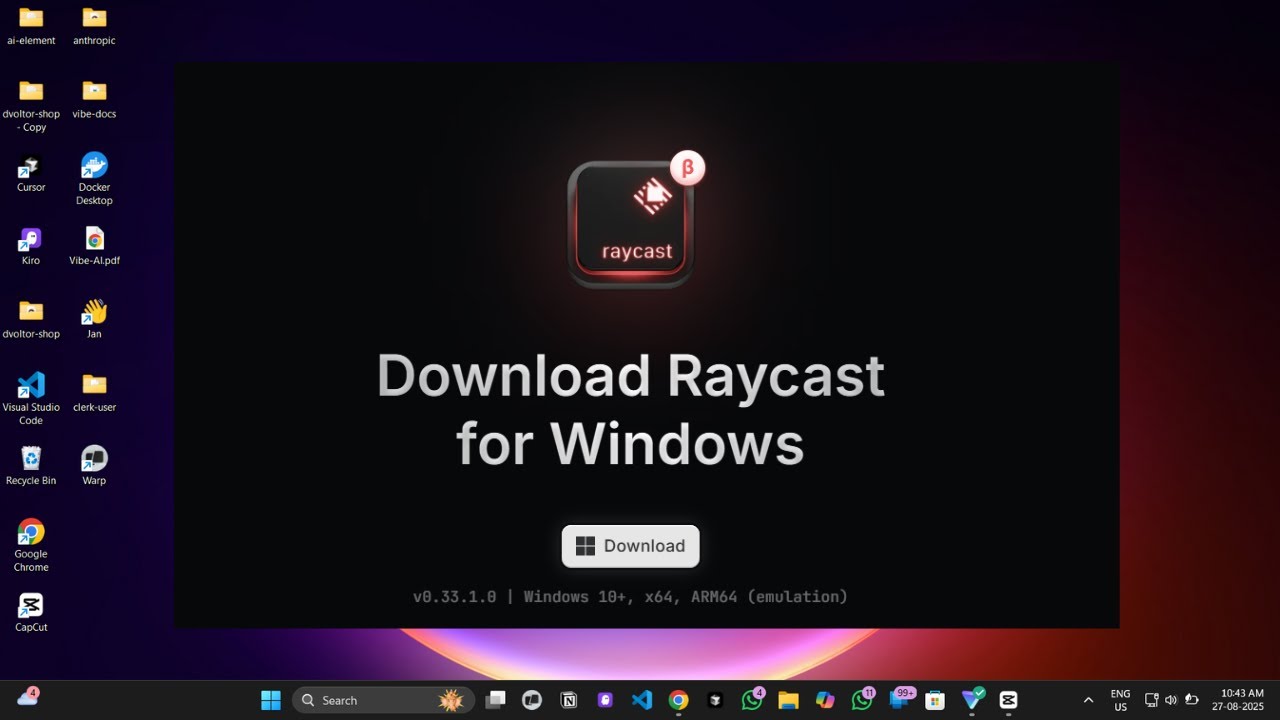The height and width of the screenshot is (720, 1280).
Task: Open Copilot from the taskbar
Action: coord(825,700)
